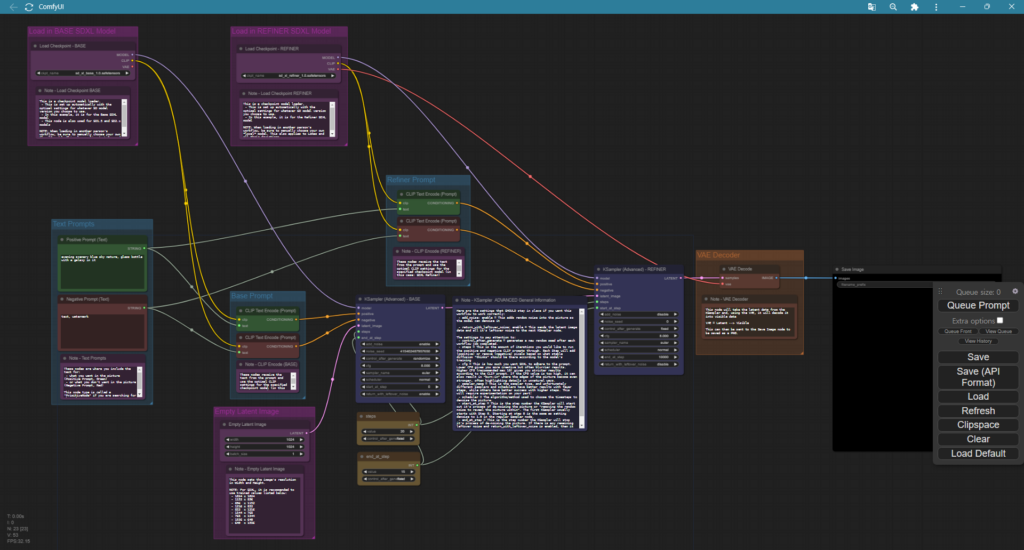Click the Refresh button
1024x550 pixels.
[978, 411]
